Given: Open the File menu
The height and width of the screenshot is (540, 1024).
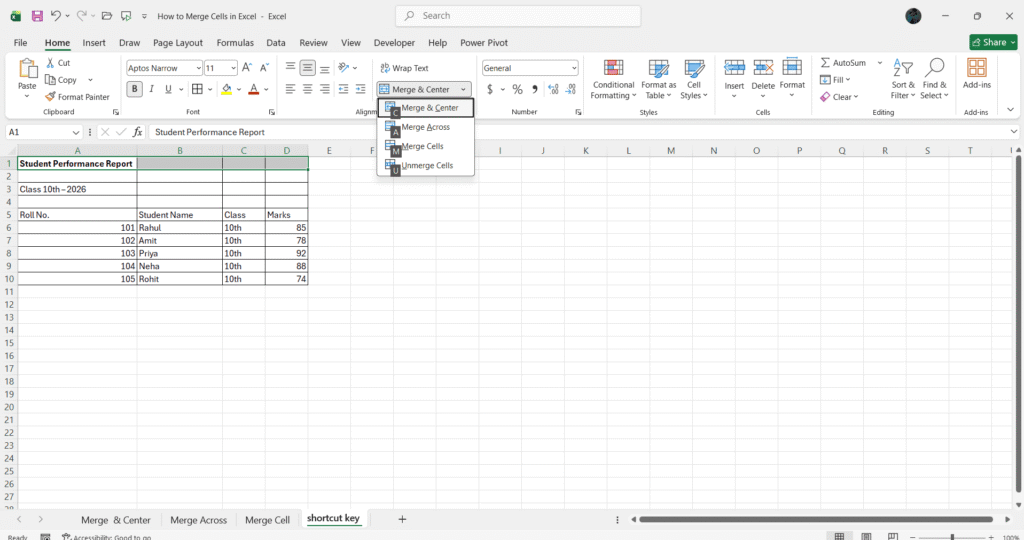Looking at the screenshot, I should 20,42.
